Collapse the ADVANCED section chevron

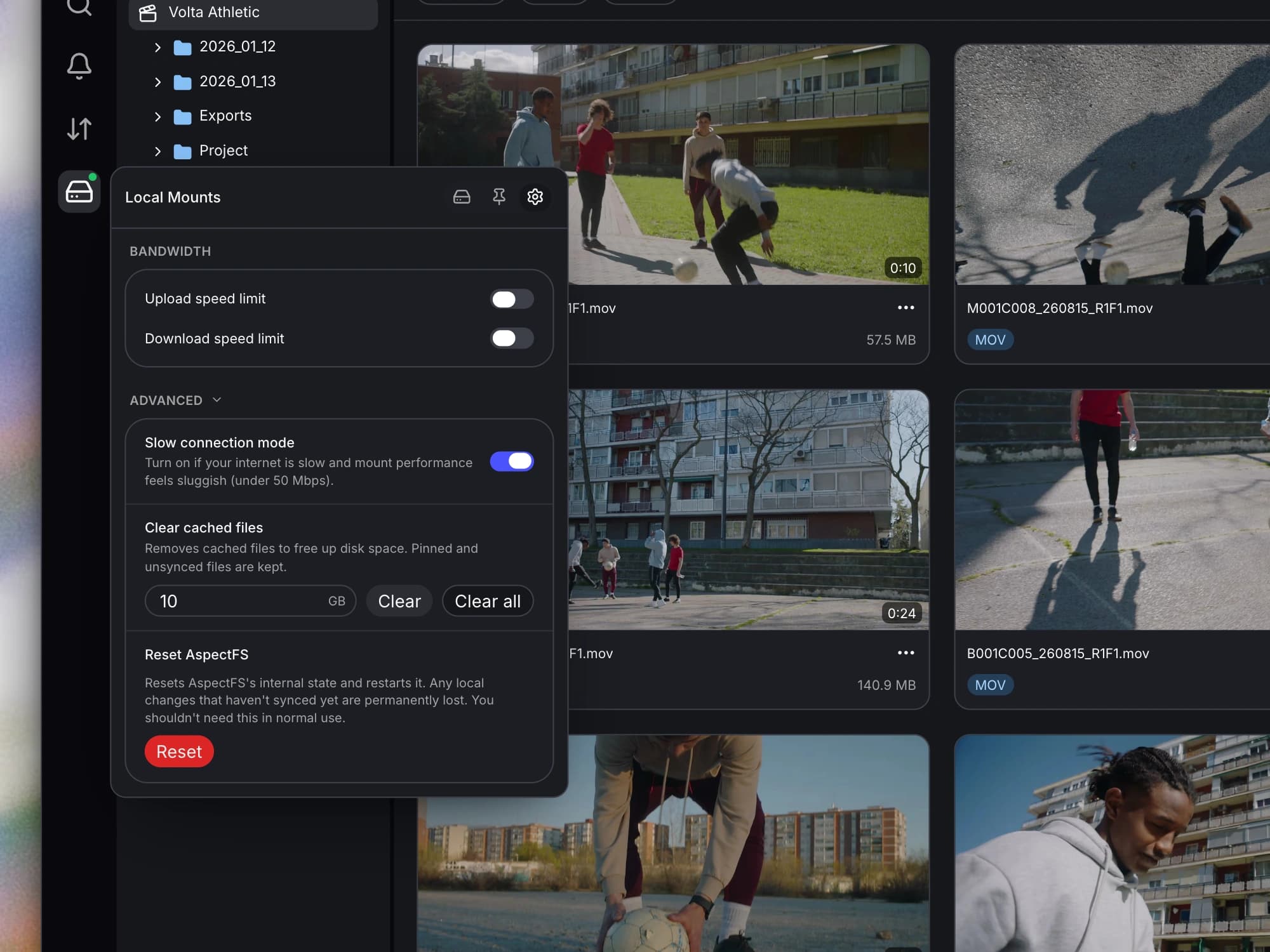coord(217,400)
